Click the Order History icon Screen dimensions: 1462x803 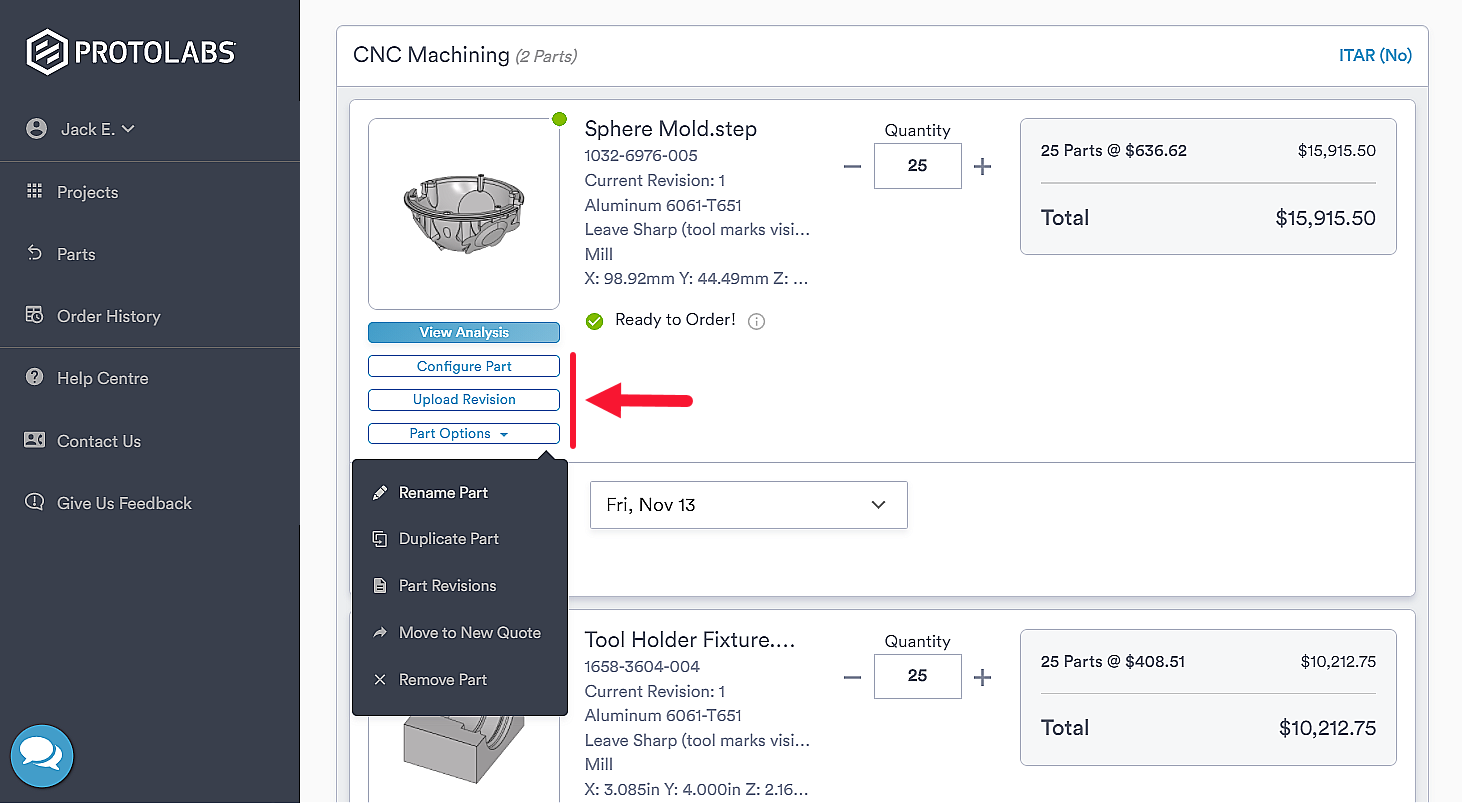[x=35, y=315]
